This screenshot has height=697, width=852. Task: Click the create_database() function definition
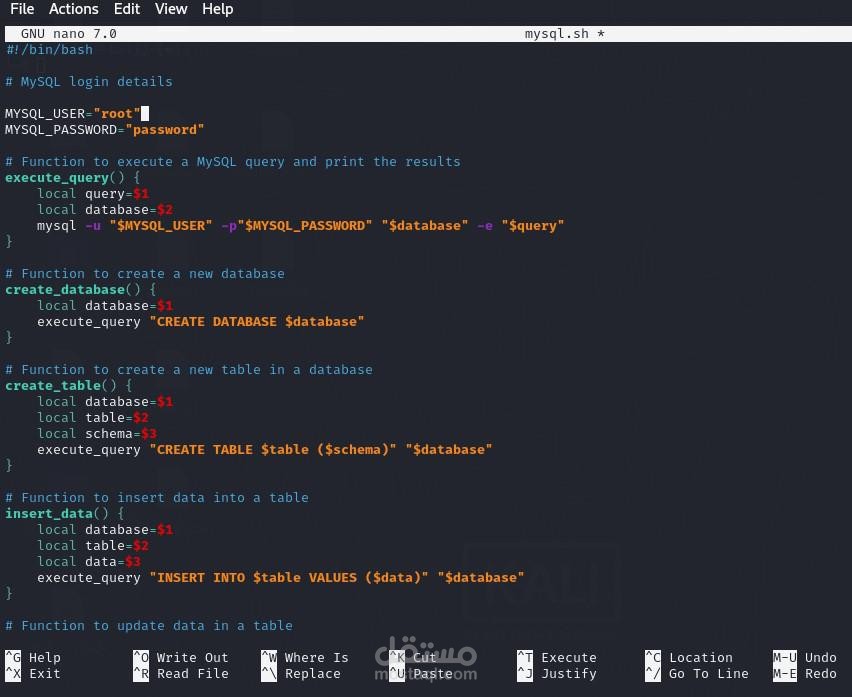point(81,290)
